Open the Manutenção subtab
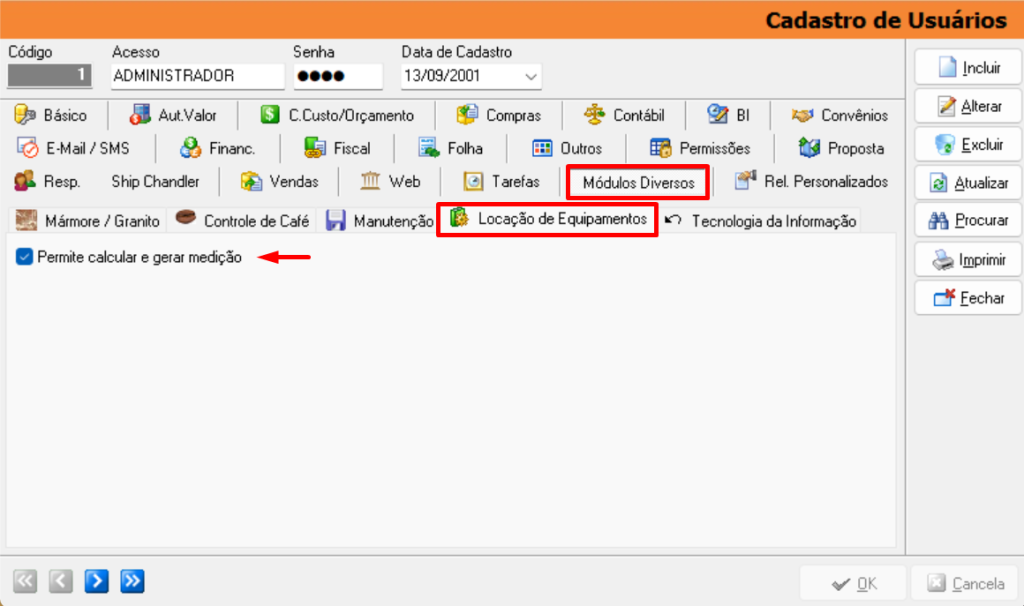 click(379, 221)
